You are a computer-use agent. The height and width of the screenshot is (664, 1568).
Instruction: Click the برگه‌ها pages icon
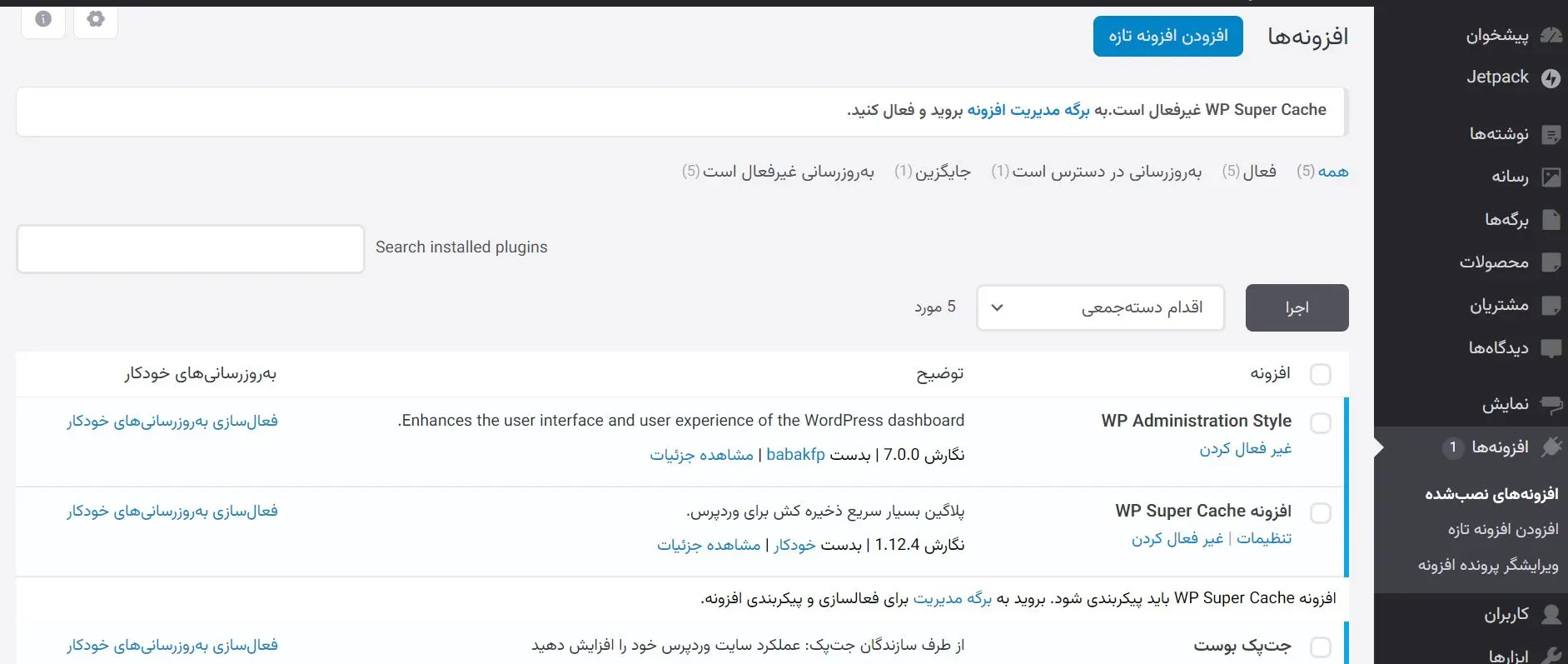1551,220
